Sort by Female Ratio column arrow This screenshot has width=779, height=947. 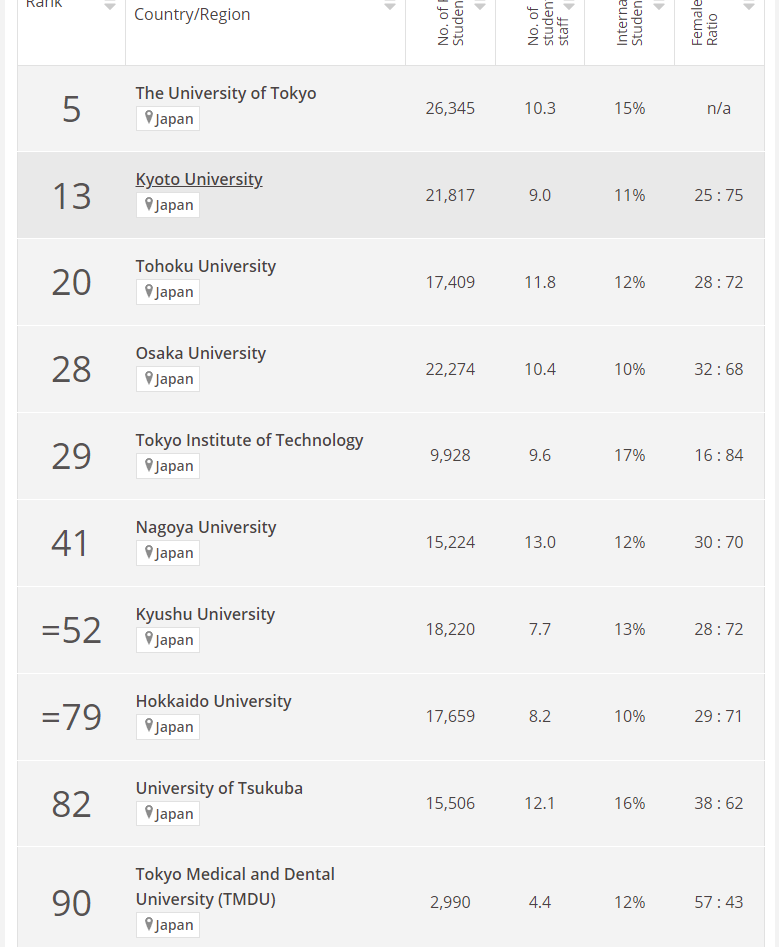[x=749, y=8]
